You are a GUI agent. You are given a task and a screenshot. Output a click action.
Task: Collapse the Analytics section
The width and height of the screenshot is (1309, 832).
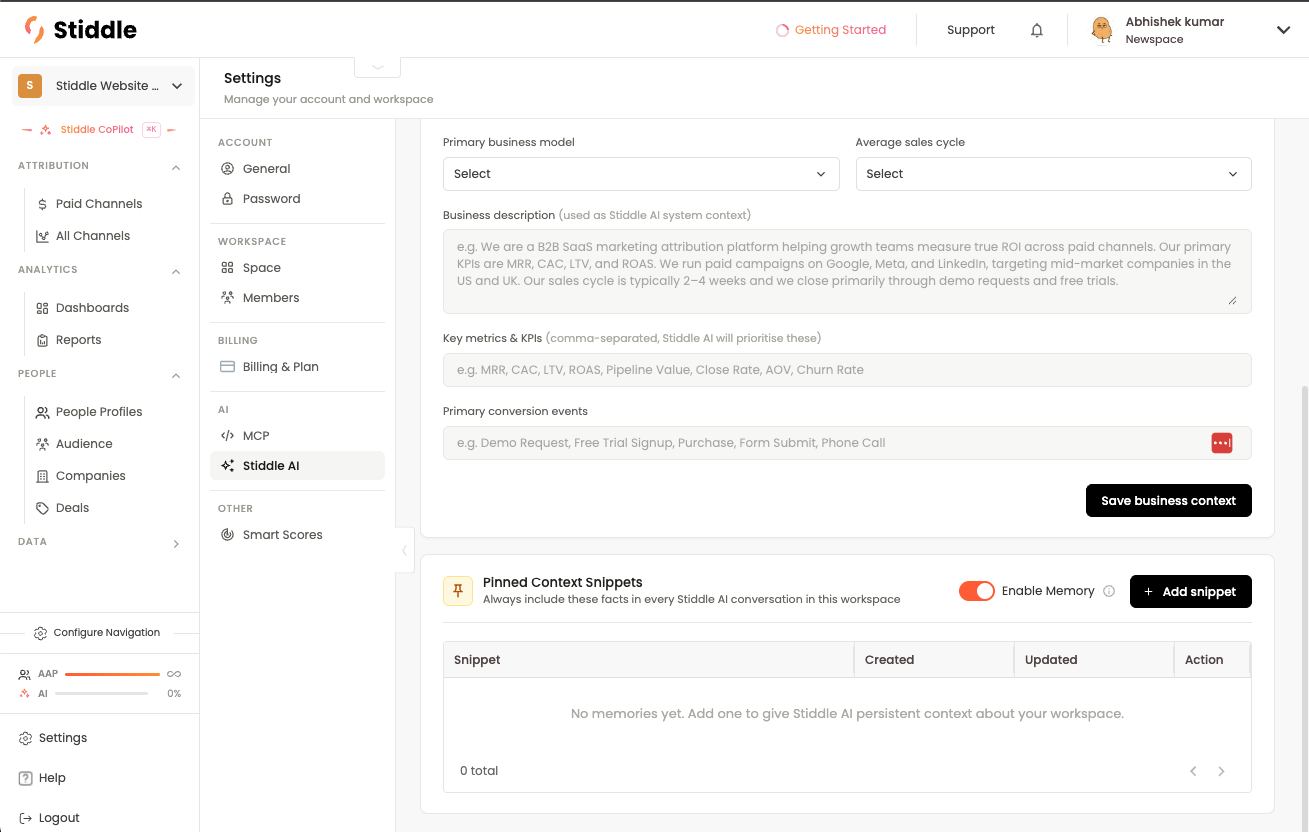(x=176, y=271)
